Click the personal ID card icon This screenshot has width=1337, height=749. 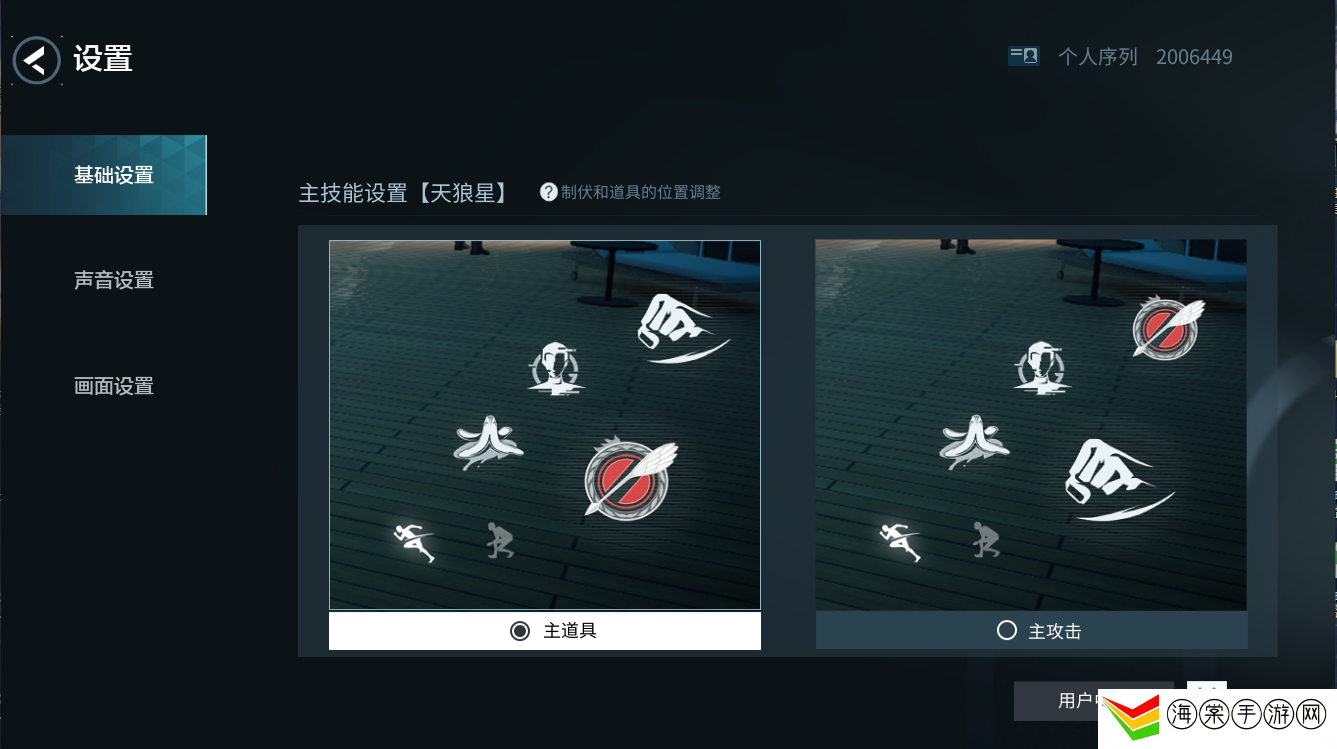tap(1023, 56)
